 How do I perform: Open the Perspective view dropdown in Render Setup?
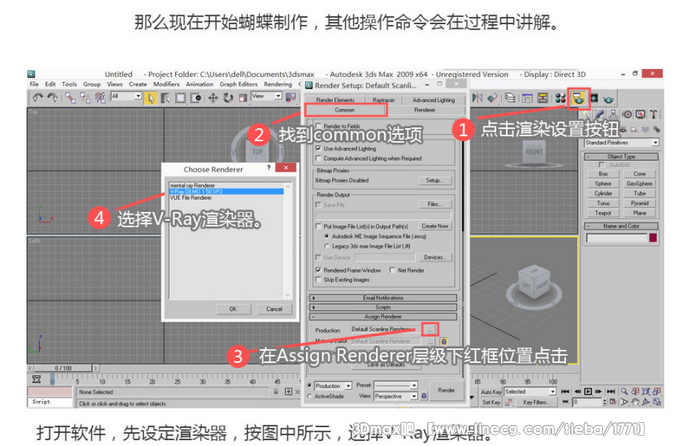(x=396, y=396)
